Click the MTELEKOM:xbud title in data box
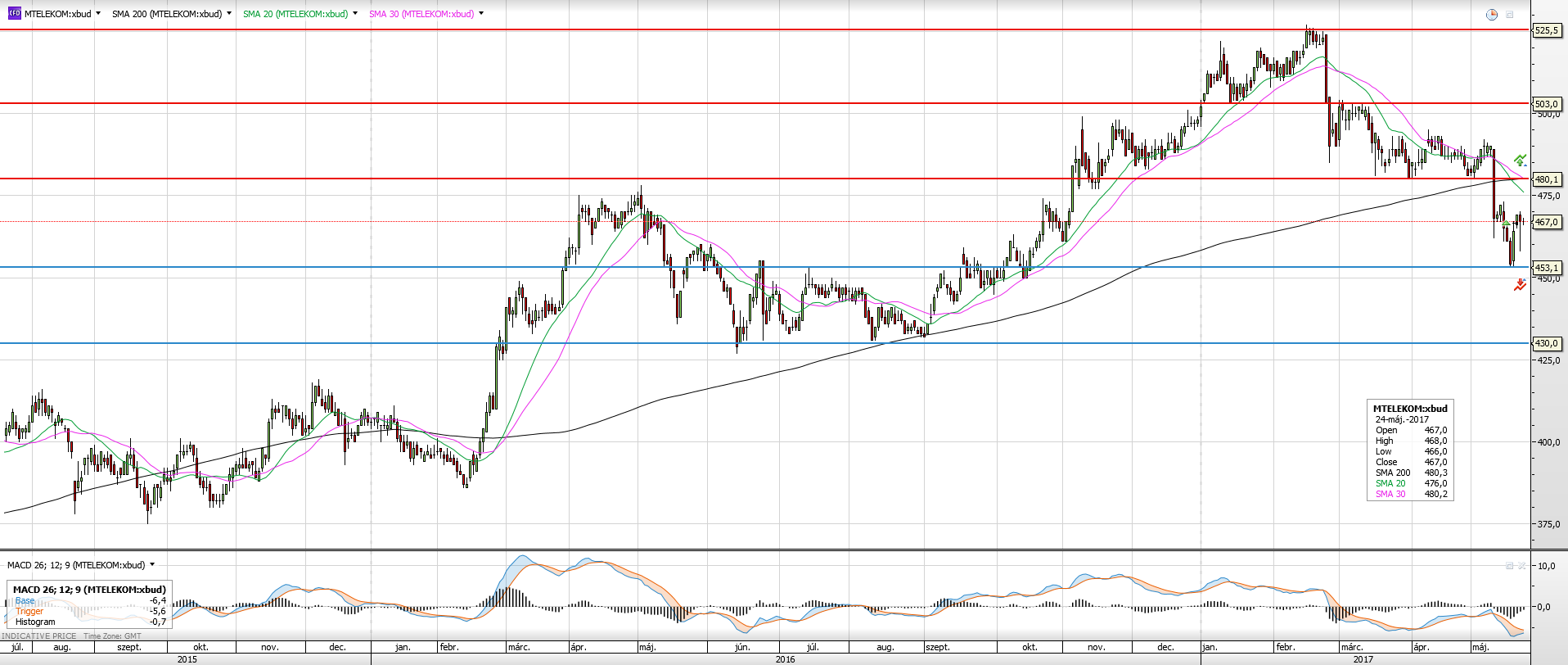This screenshot has height=665, width=1568. pos(1410,409)
